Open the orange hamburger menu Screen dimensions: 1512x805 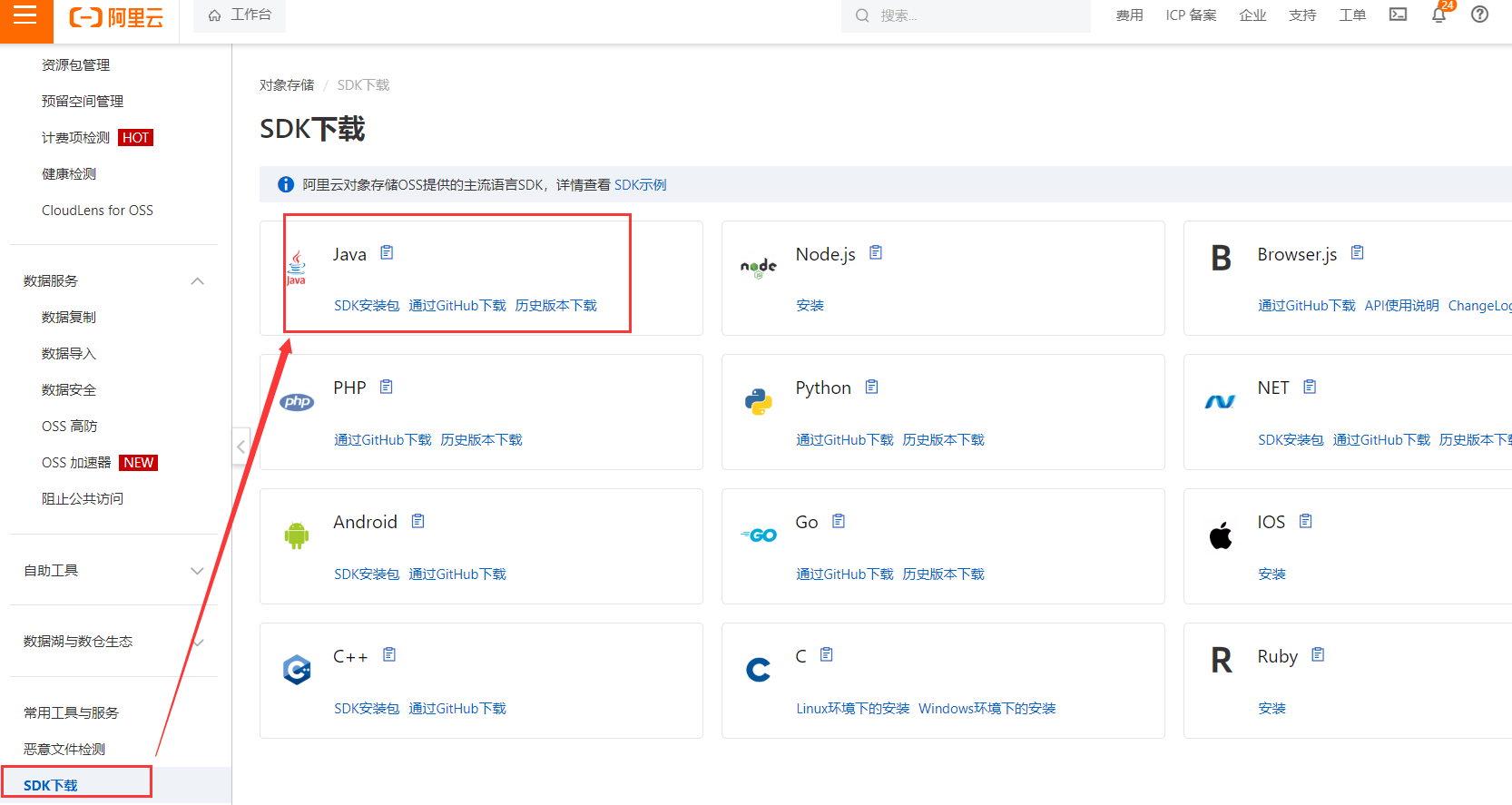[25, 16]
